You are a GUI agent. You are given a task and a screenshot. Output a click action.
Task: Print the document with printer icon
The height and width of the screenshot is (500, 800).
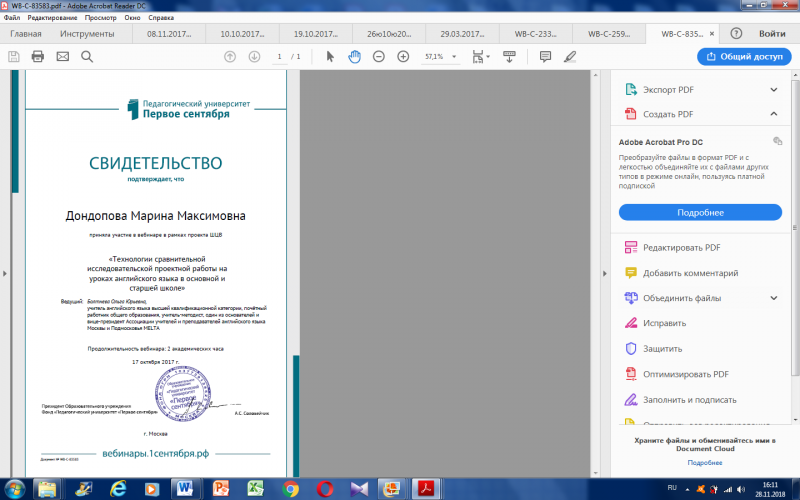point(38,57)
